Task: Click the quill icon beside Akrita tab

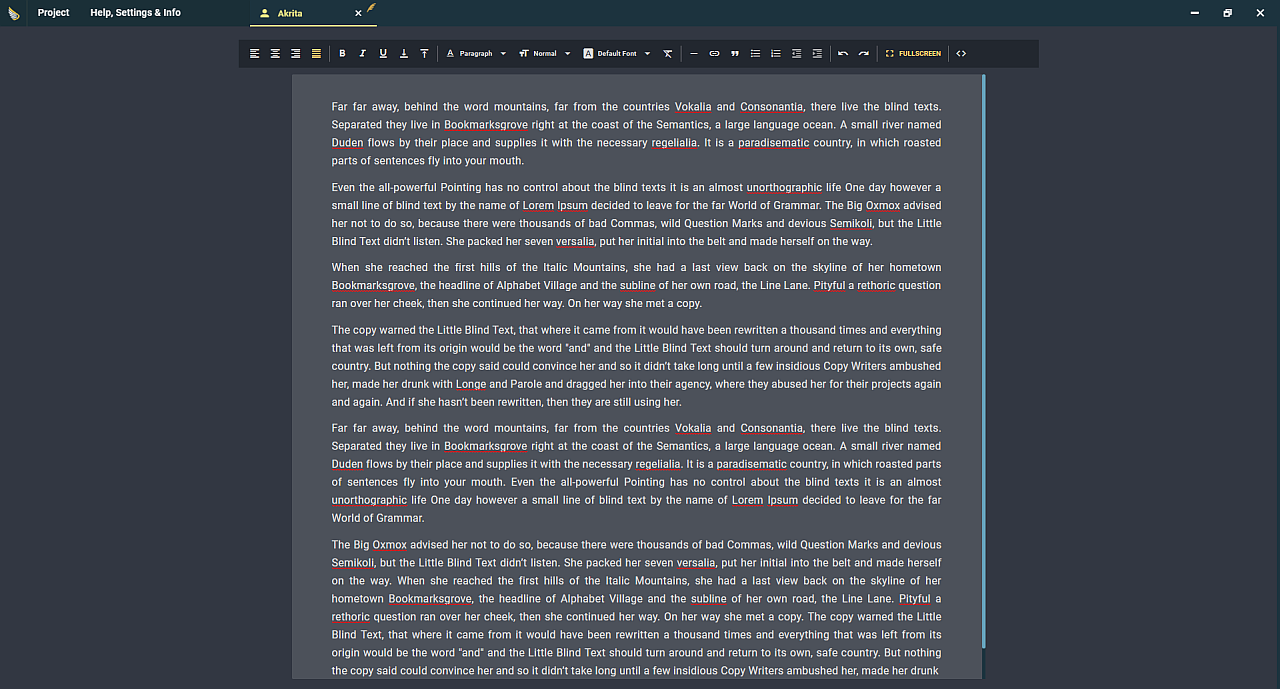Action: pos(371,8)
